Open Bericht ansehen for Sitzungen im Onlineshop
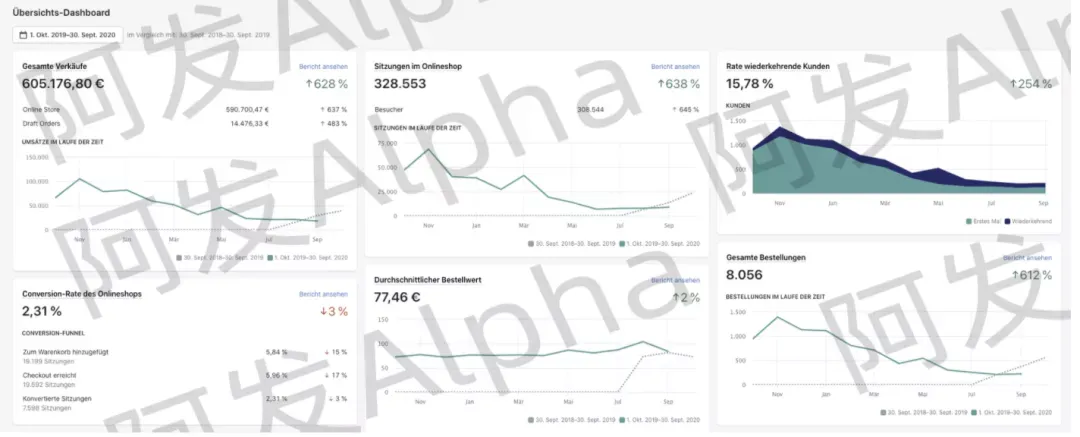Viewport: 1080px width, 437px height. pos(675,67)
